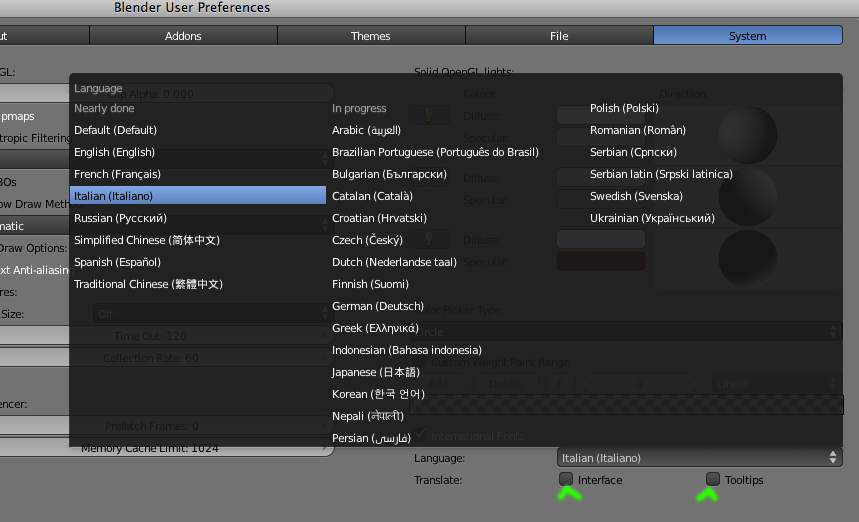Choose Brazilian Portuguese language entry
Viewport: 859px width, 522px height.
tap(435, 152)
